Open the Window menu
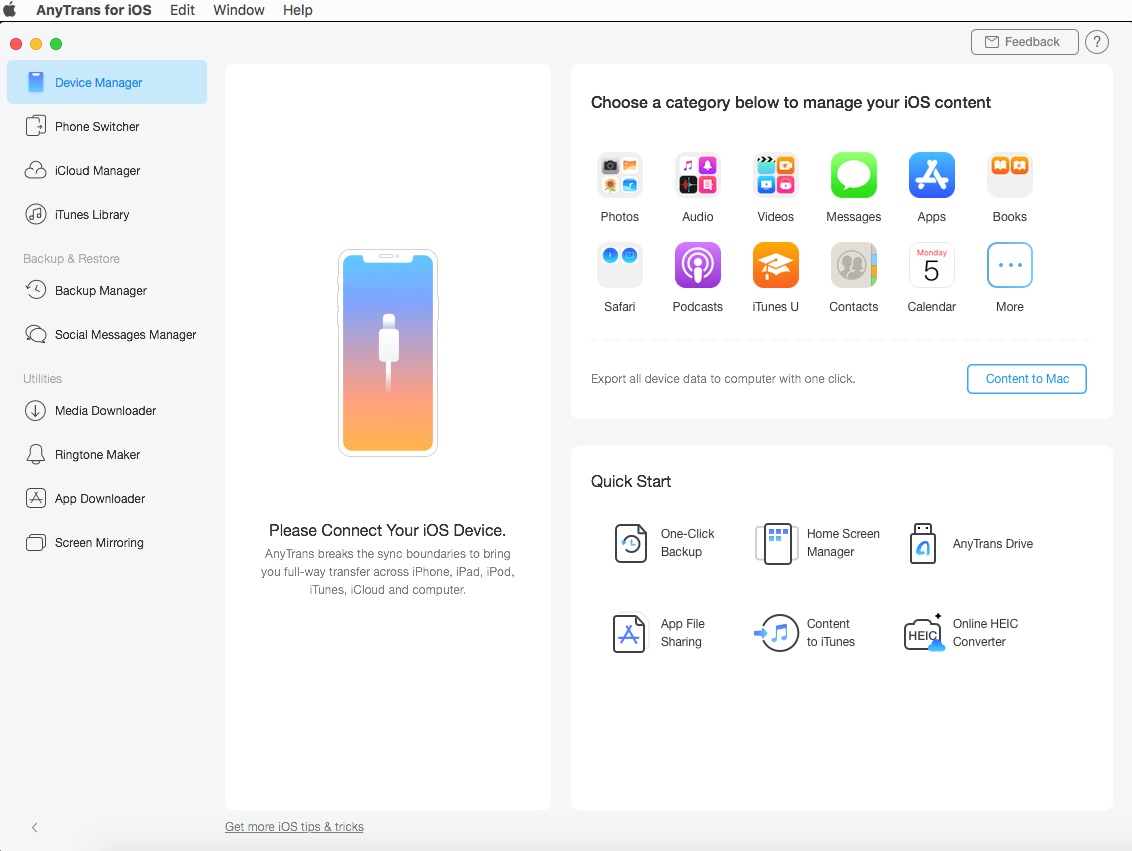Screen dimensions: 1132x851 point(239,10)
